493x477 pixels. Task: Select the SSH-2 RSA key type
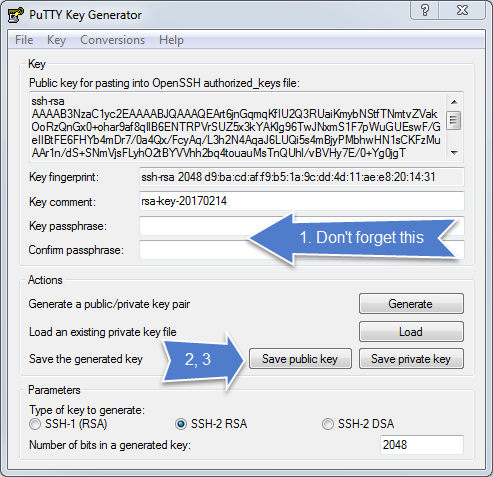click(181, 424)
